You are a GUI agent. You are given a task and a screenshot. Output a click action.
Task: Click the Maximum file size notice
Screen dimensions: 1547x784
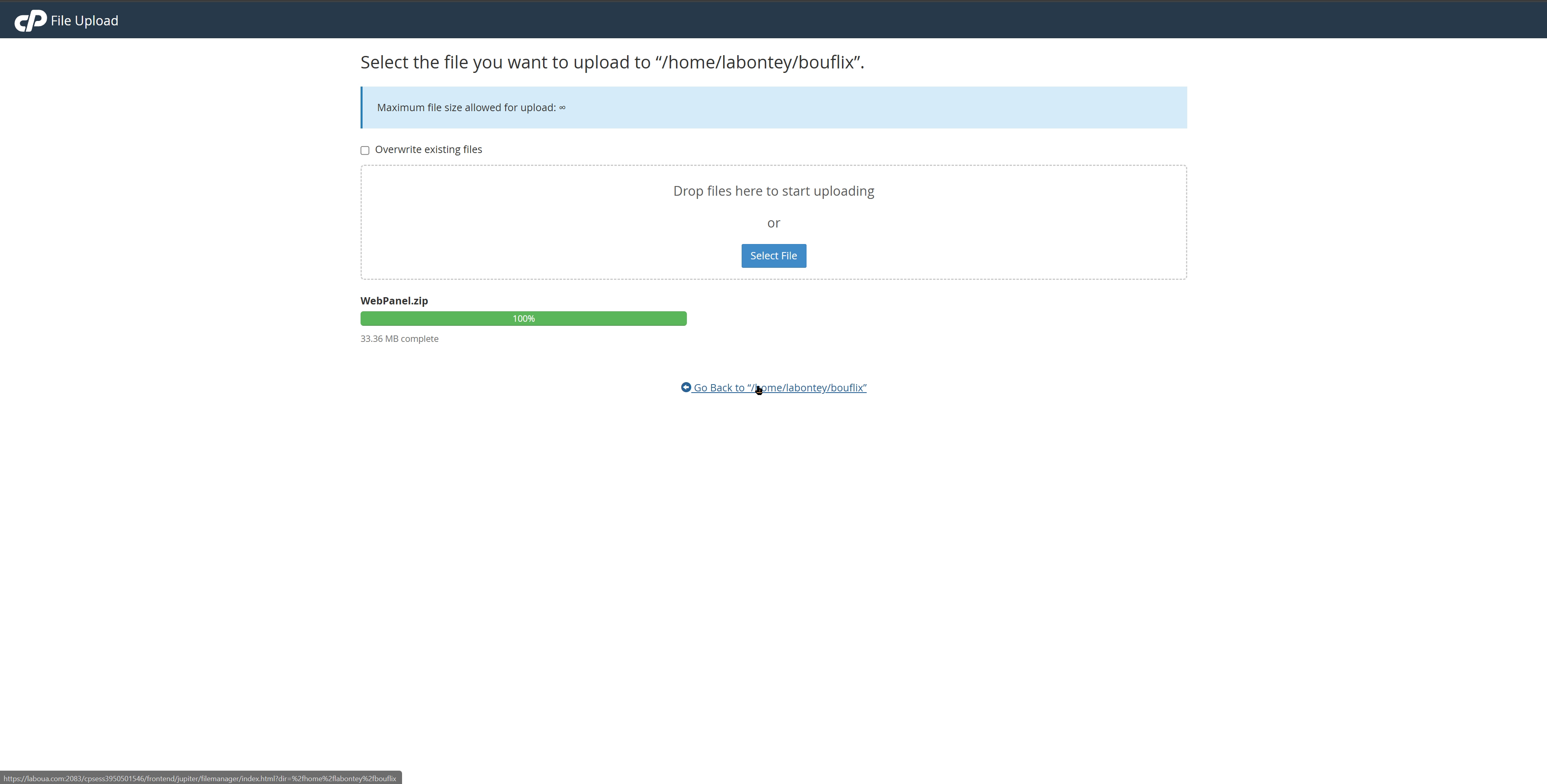(773, 108)
